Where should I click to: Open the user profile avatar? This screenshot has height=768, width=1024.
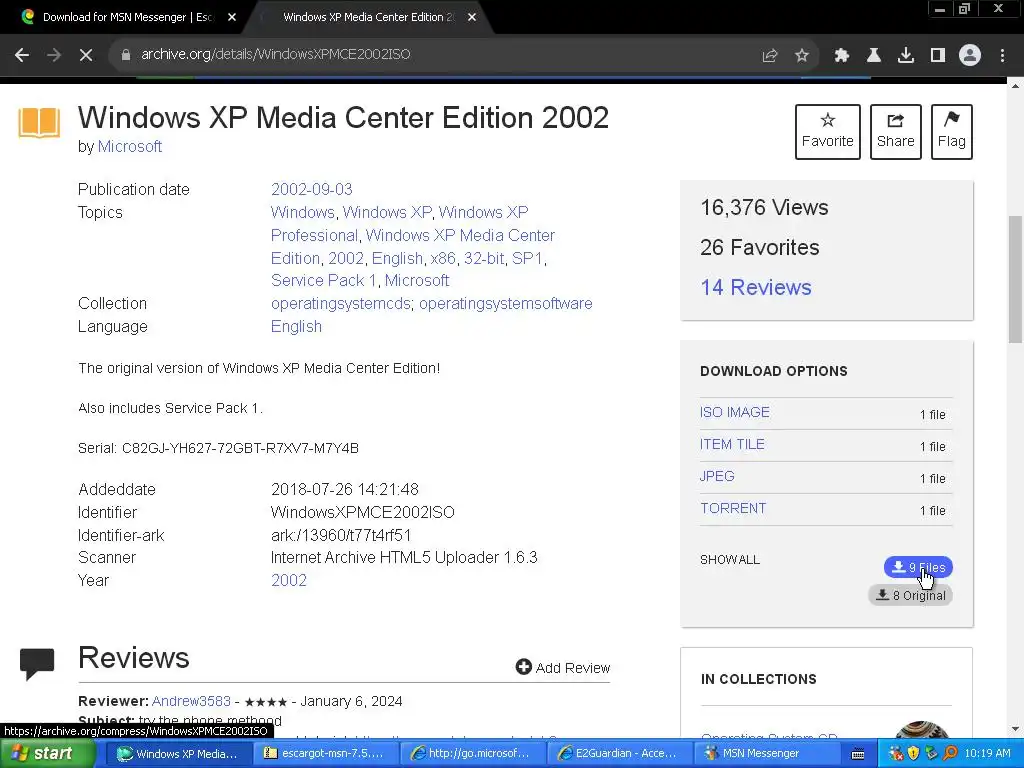970,56
